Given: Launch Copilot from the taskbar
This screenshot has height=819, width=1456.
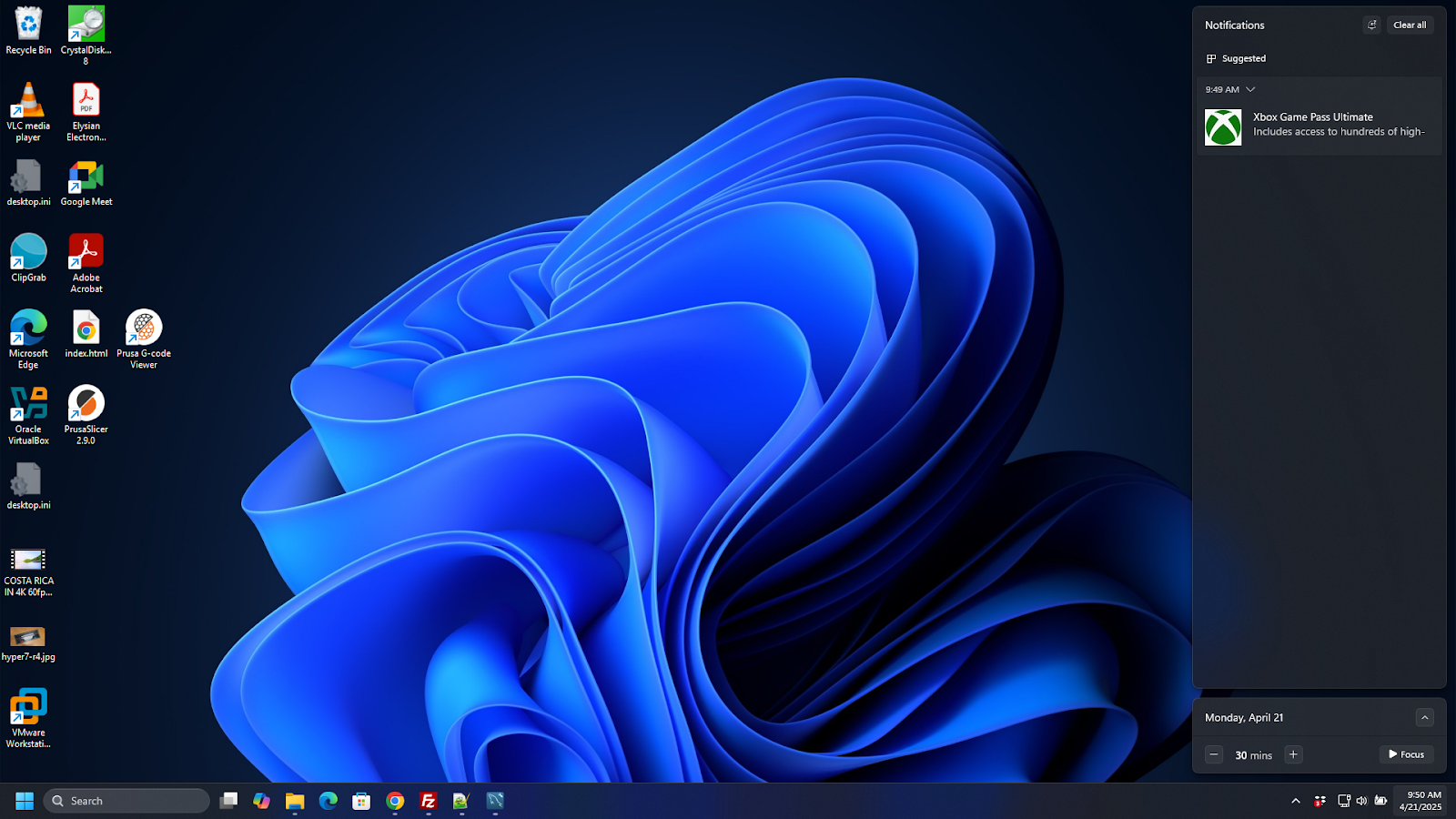Looking at the screenshot, I should point(262,801).
